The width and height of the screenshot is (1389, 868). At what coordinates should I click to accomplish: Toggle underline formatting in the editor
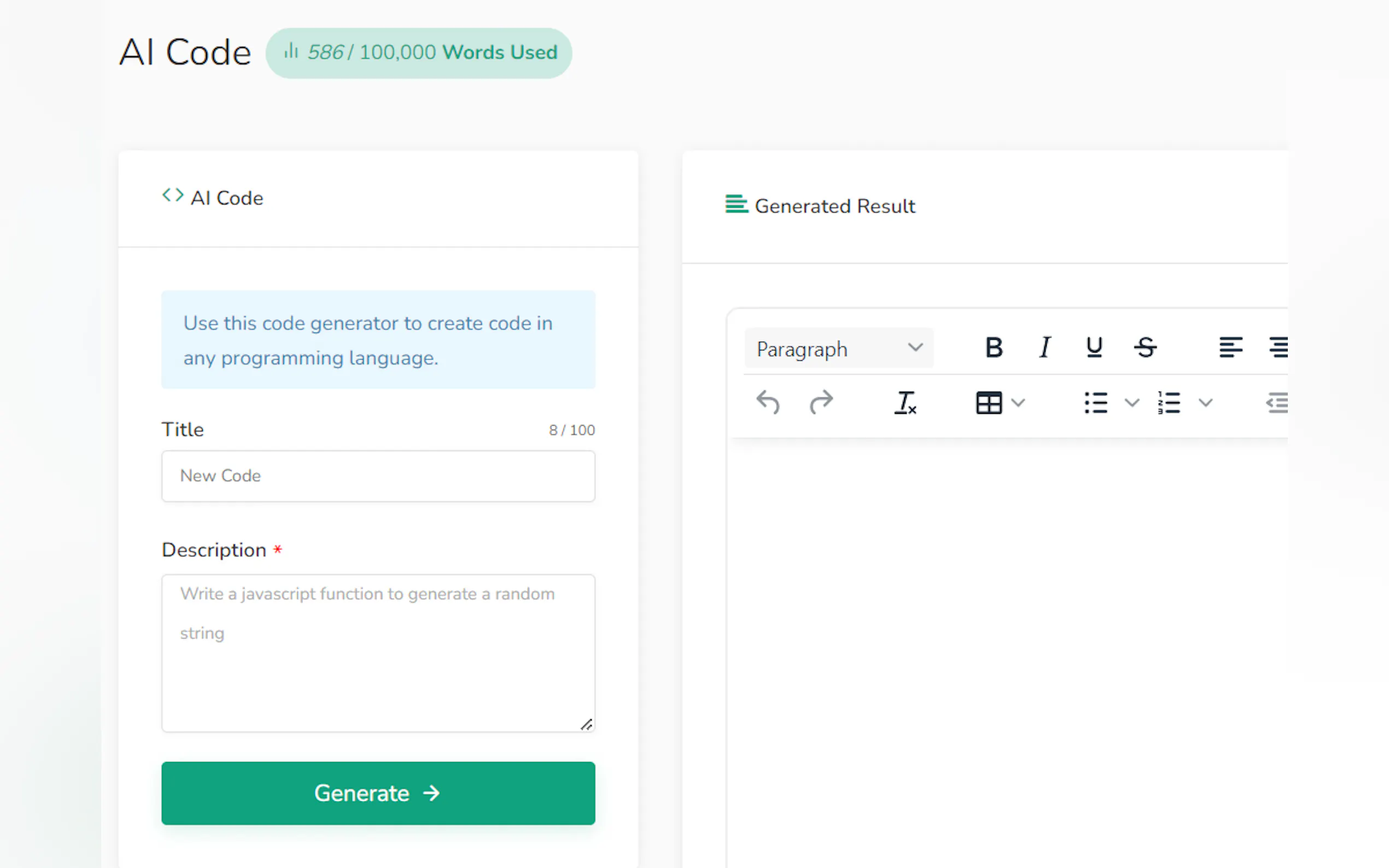pos(1094,347)
